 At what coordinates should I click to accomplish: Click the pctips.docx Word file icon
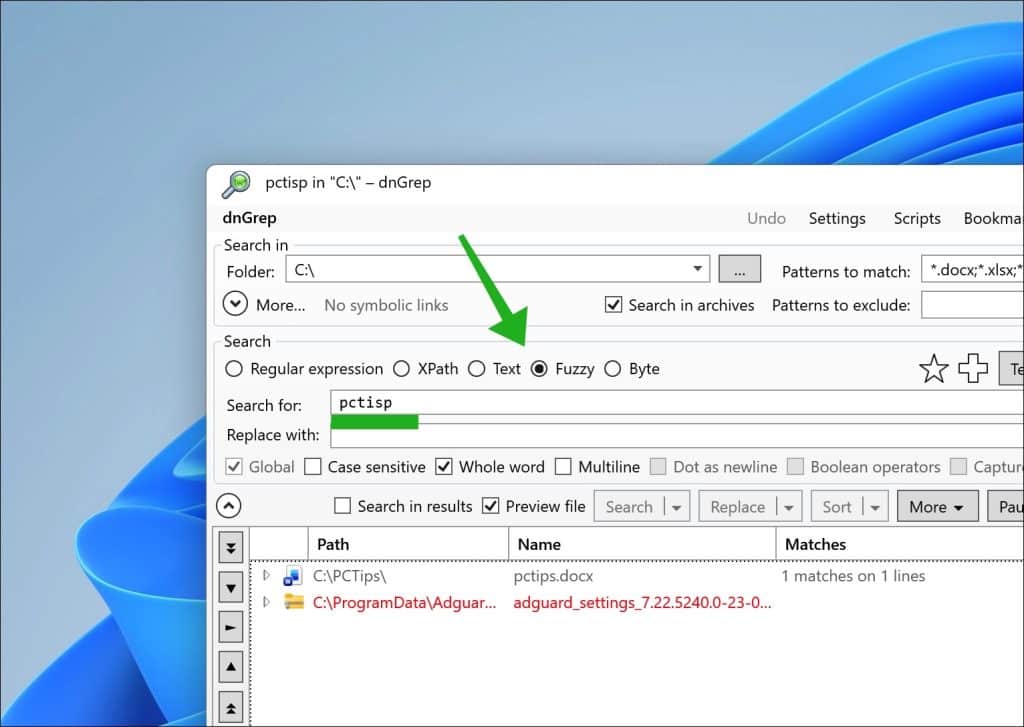pyautogui.click(x=293, y=576)
